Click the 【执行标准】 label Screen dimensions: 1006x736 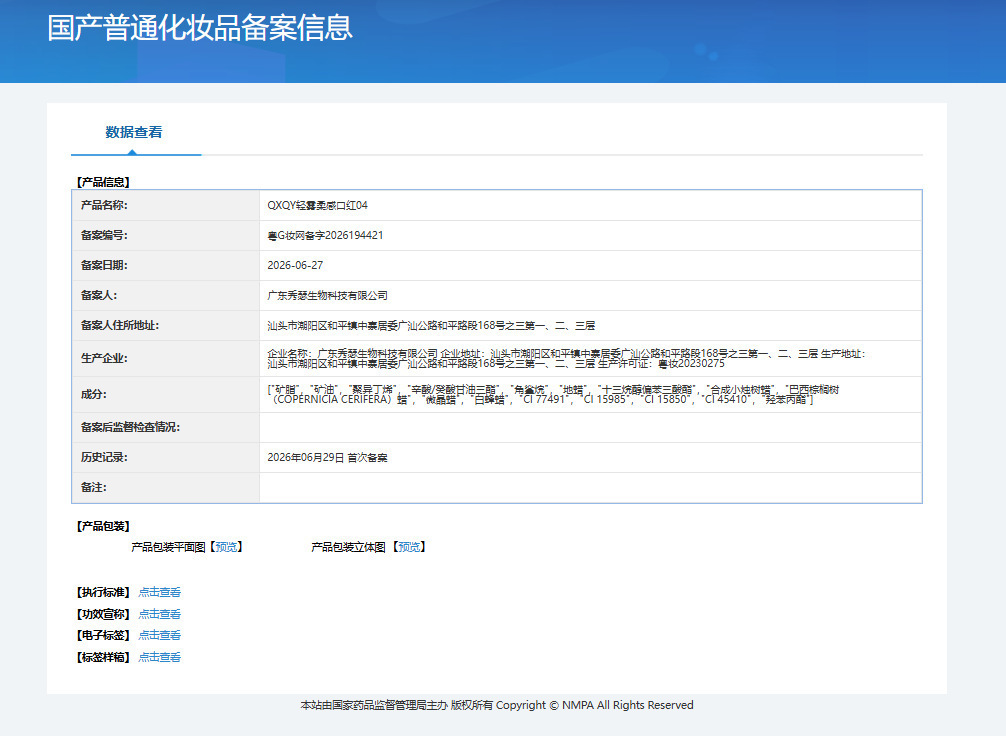[x=103, y=592]
